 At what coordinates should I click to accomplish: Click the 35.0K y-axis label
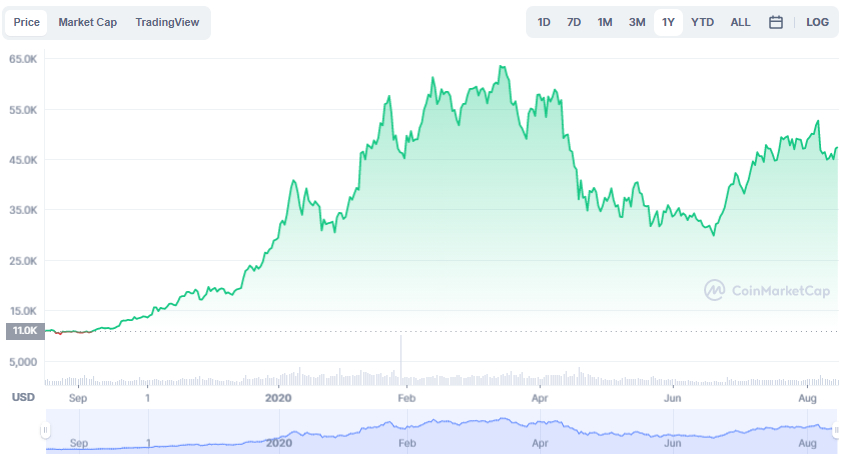(x=23, y=210)
